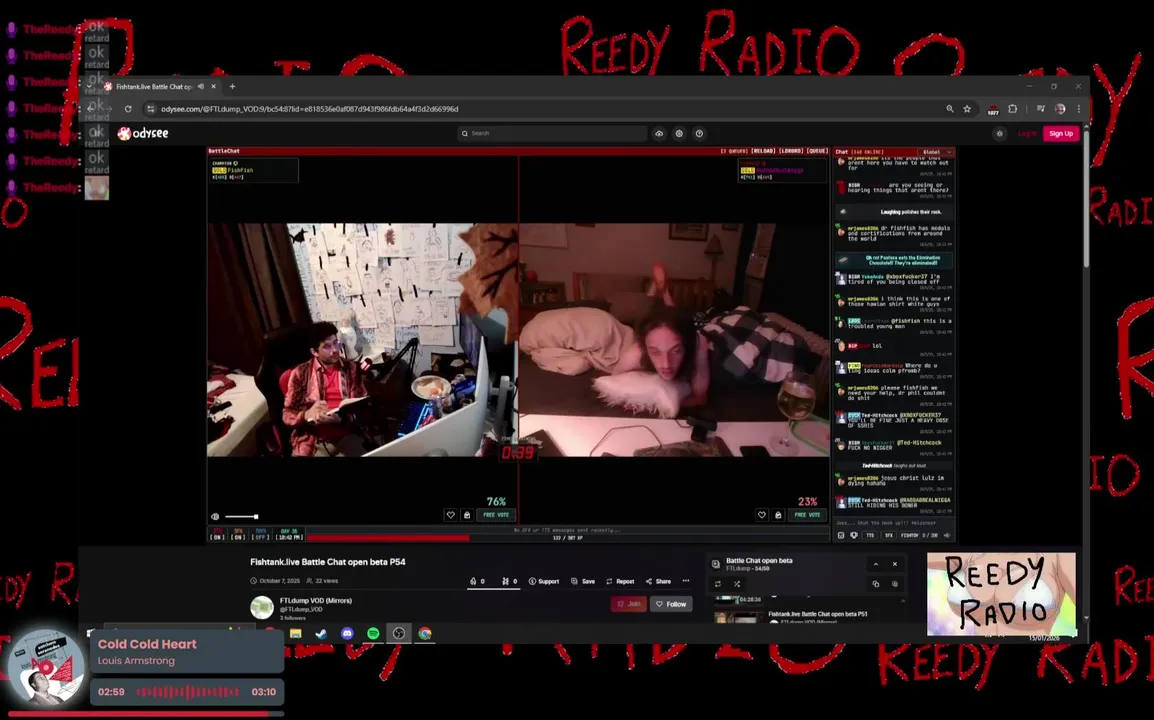This screenshot has height=720, width=1154.
Task: Seek on Cold Cold Heart waveform progress
Action: (188, 691)
